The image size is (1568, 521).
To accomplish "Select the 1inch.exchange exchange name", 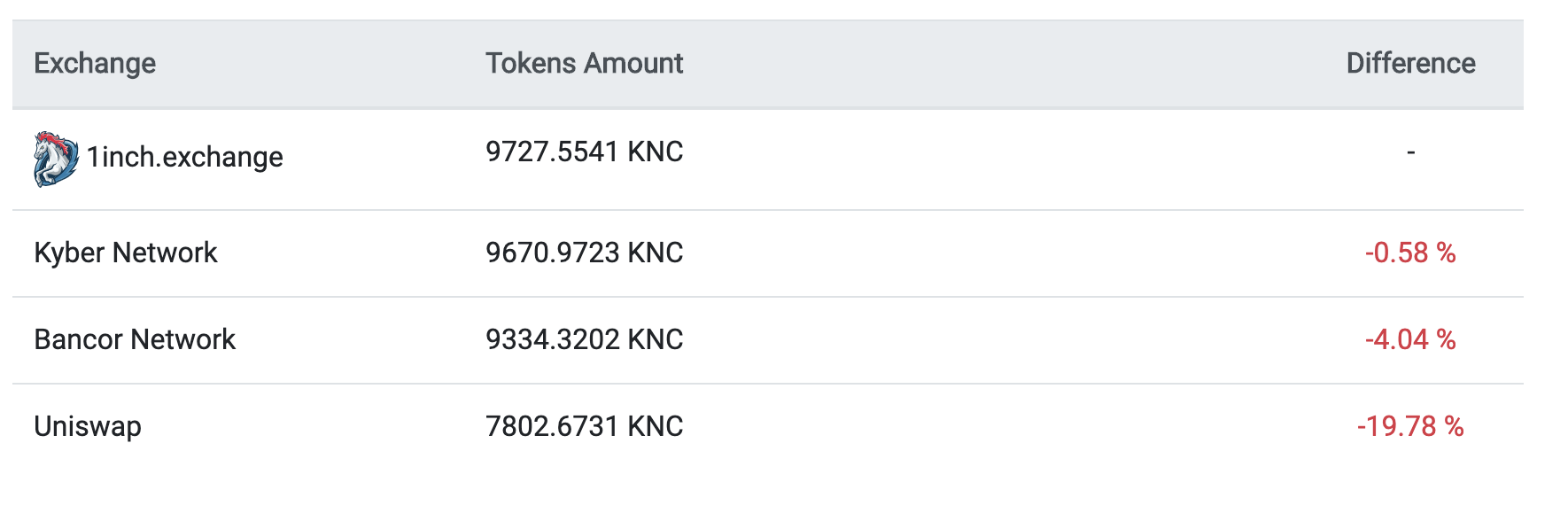I will coord(184,157).
